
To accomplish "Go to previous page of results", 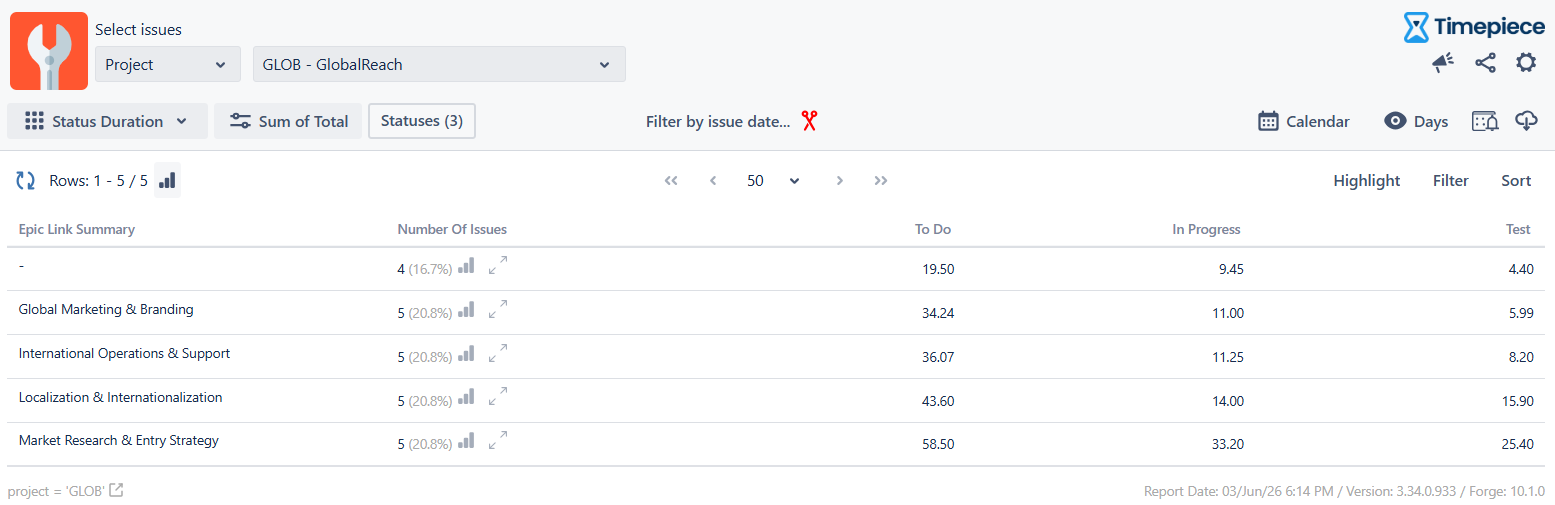I will (x=713, y=181).
